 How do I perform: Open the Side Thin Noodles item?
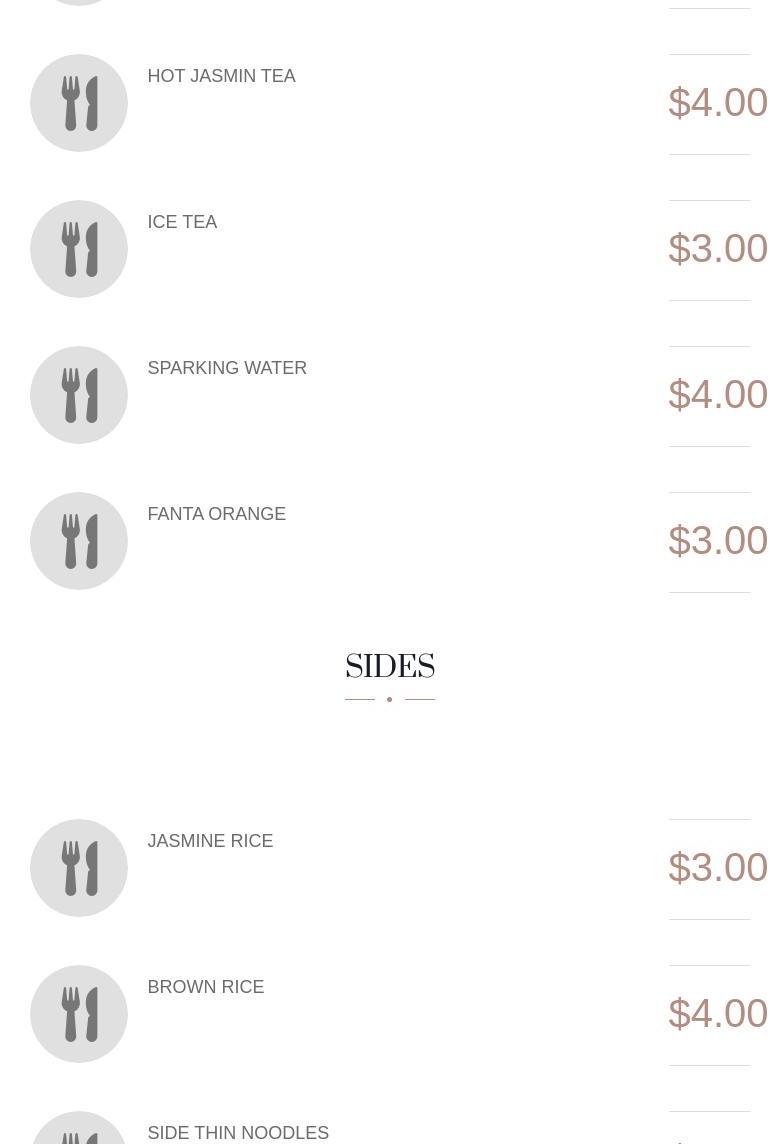click(x=238, y=1133)
